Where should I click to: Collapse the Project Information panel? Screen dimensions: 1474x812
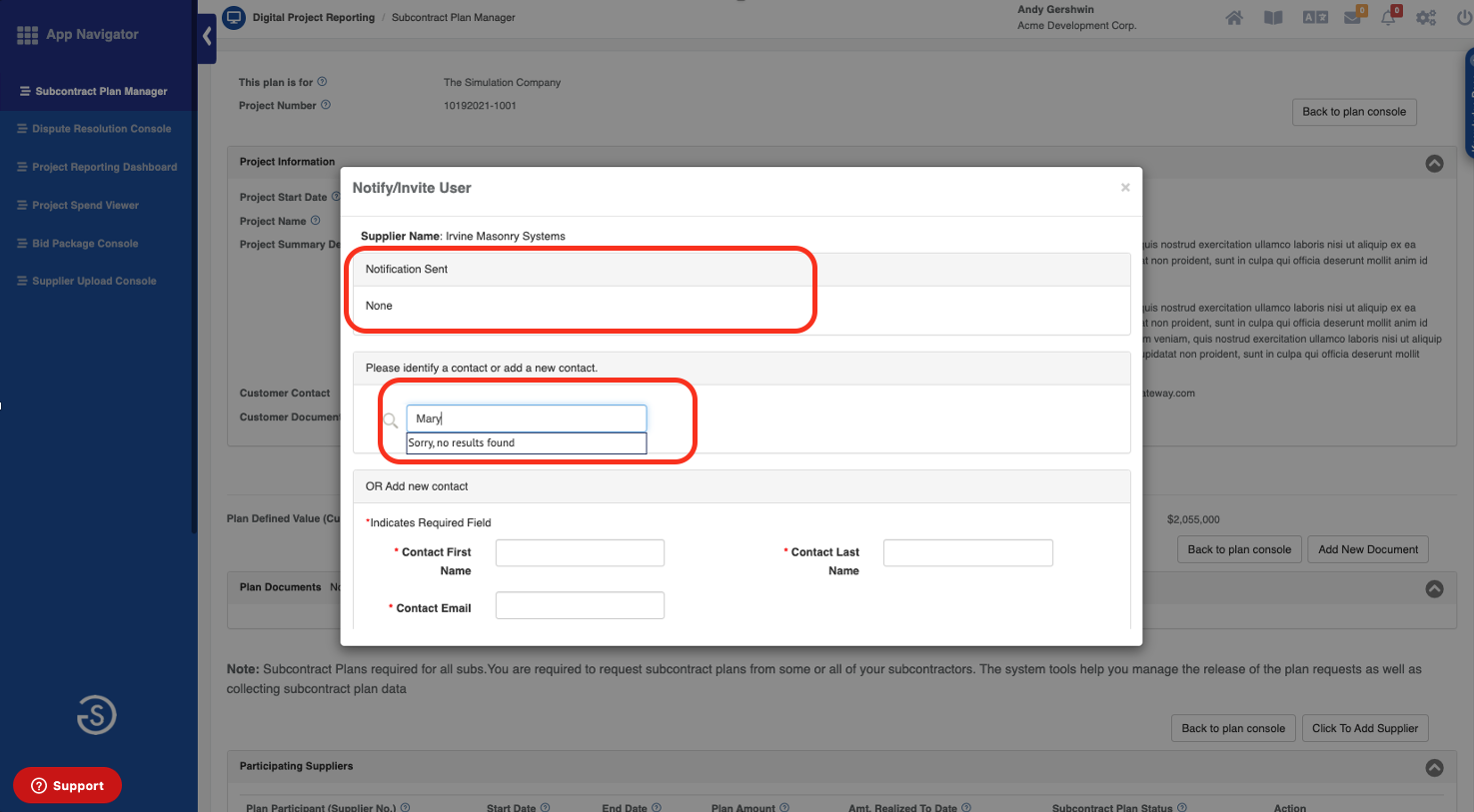(1434, 163)
